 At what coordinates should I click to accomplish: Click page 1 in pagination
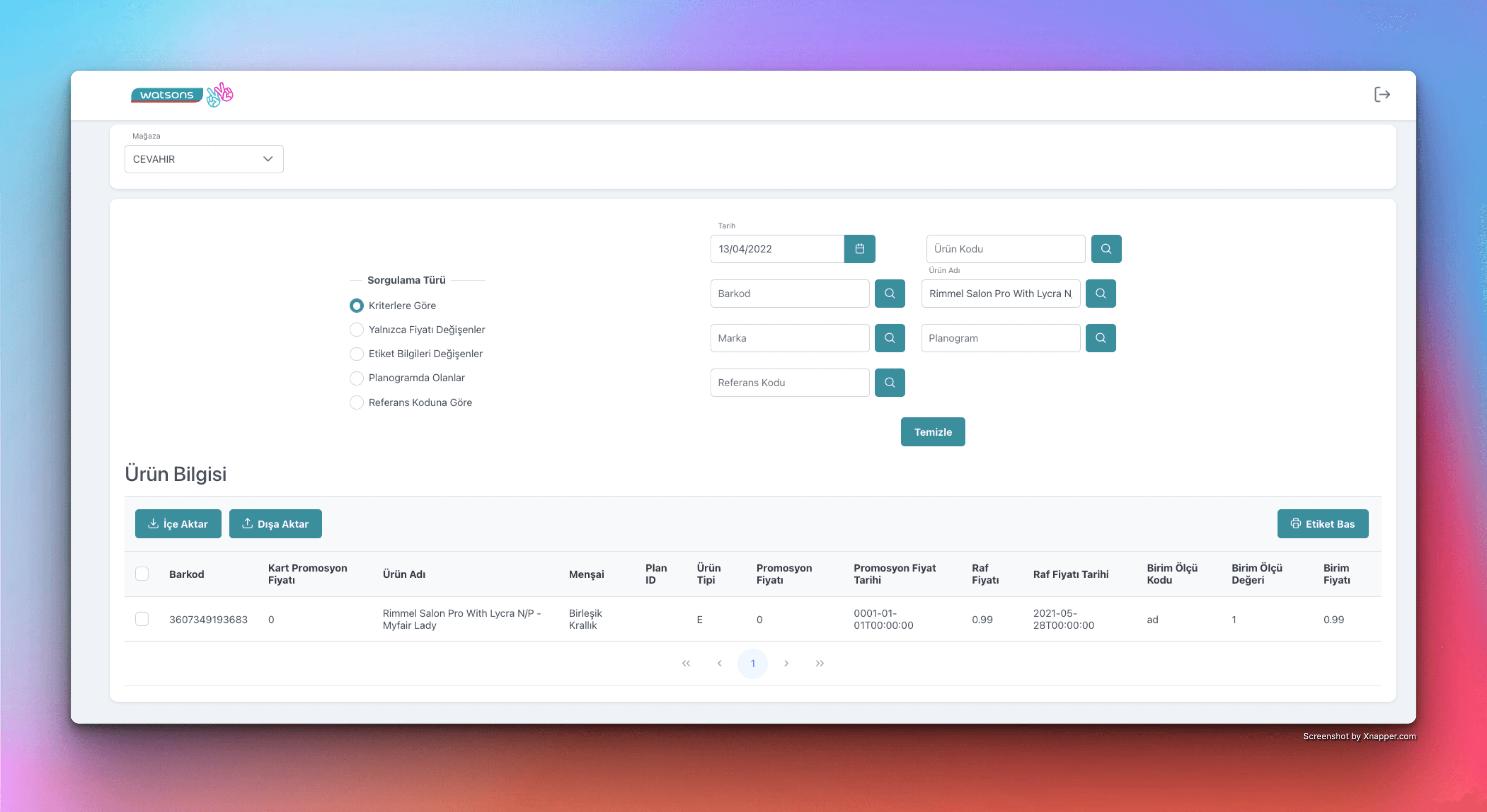tap(752, 663)
